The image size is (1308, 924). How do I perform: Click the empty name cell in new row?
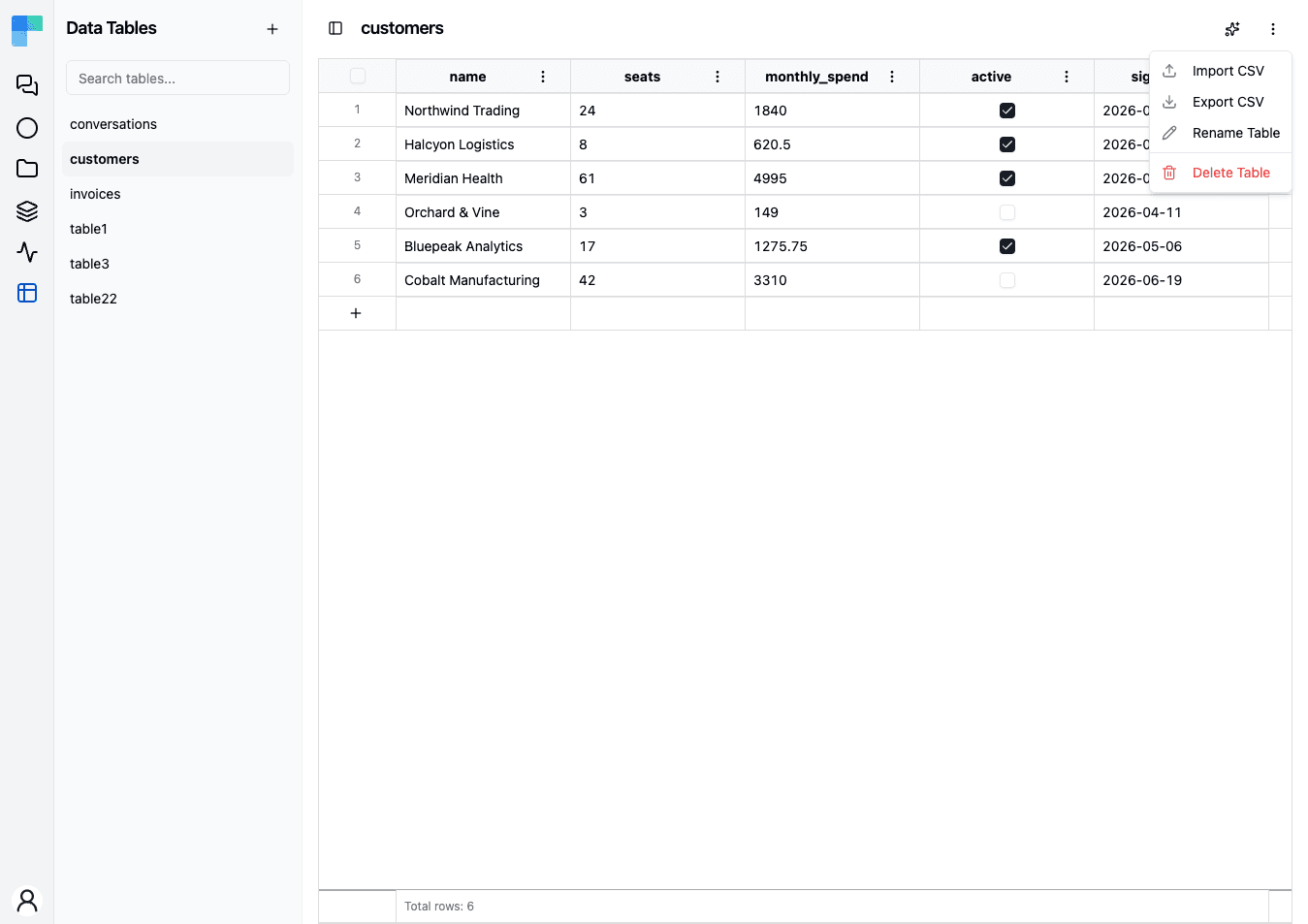[x=483, y=313]
